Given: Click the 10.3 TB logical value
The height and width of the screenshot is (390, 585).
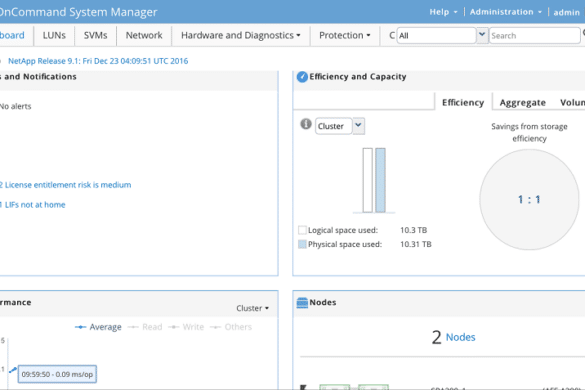Looking at the screenshot, I should tap(413, 230).
